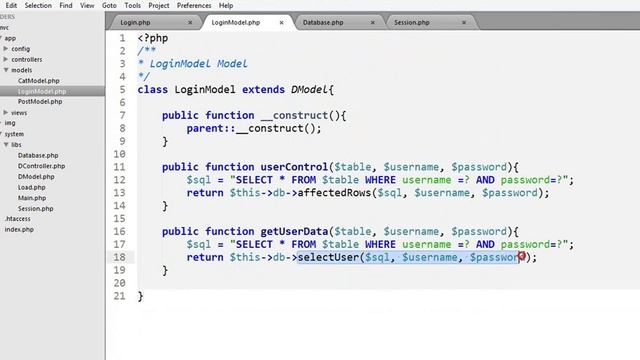Click 'LoginModel Model' comment text
640x360 pixels.
pyautogui.click(x=198, y=64)
